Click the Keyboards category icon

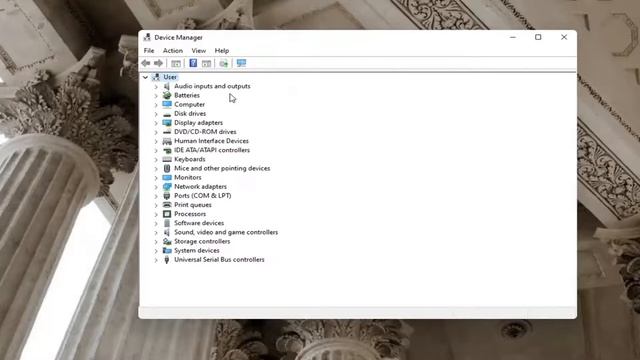[x=167, y=159]
